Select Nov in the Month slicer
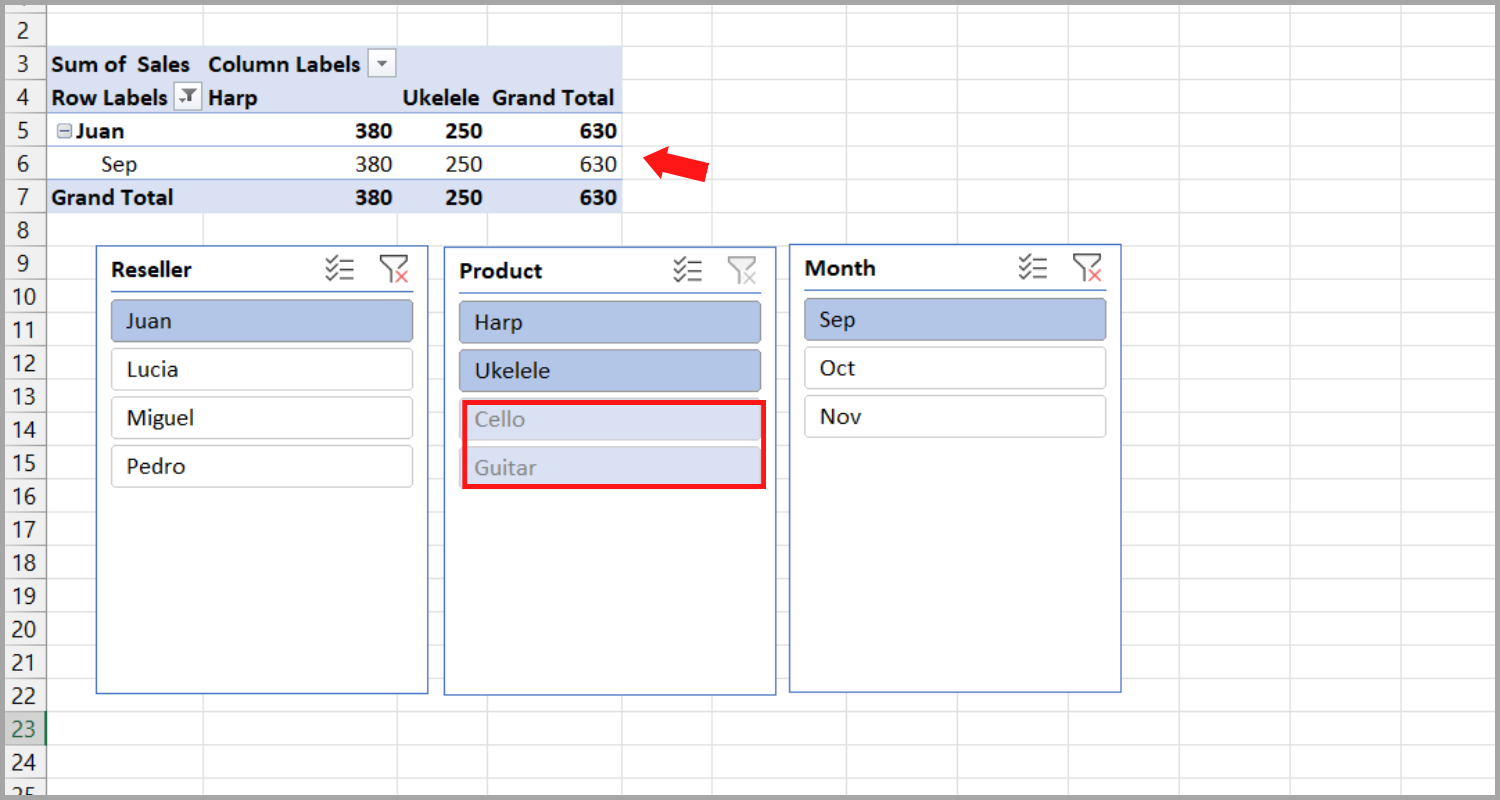The height and width of the screenshot is (800, 1500). [x=954, y=416]
